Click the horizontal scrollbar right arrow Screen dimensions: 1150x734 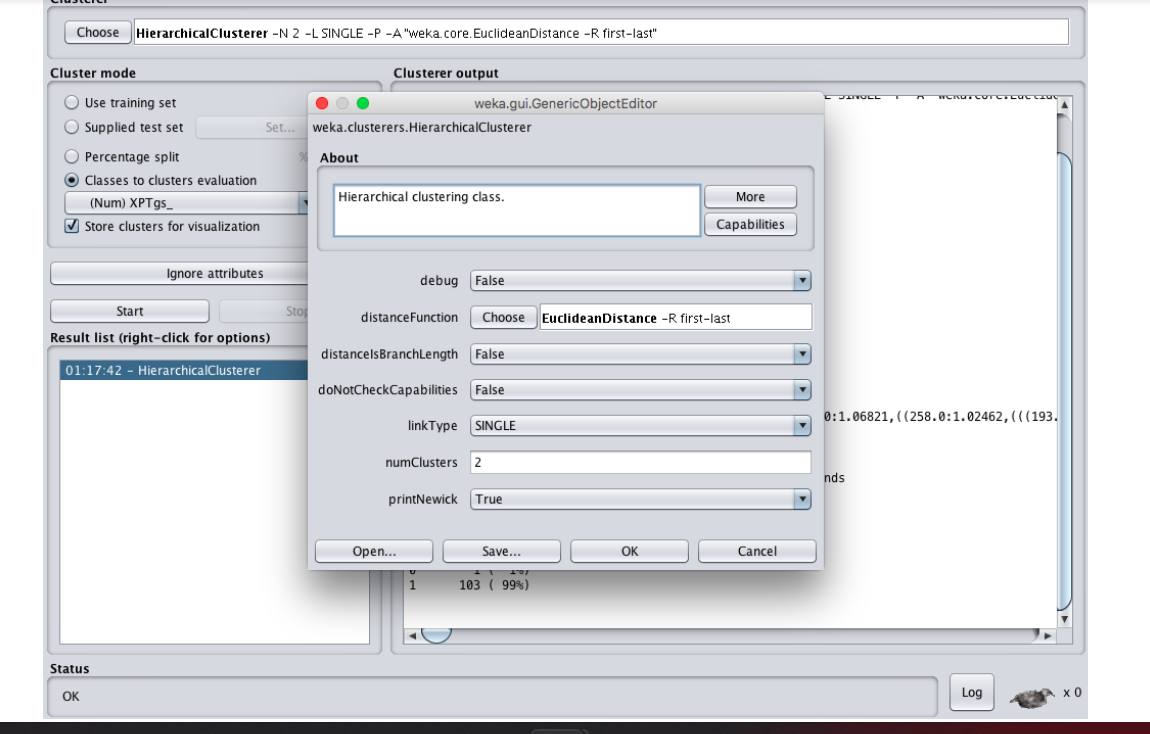coord(1048,636)
